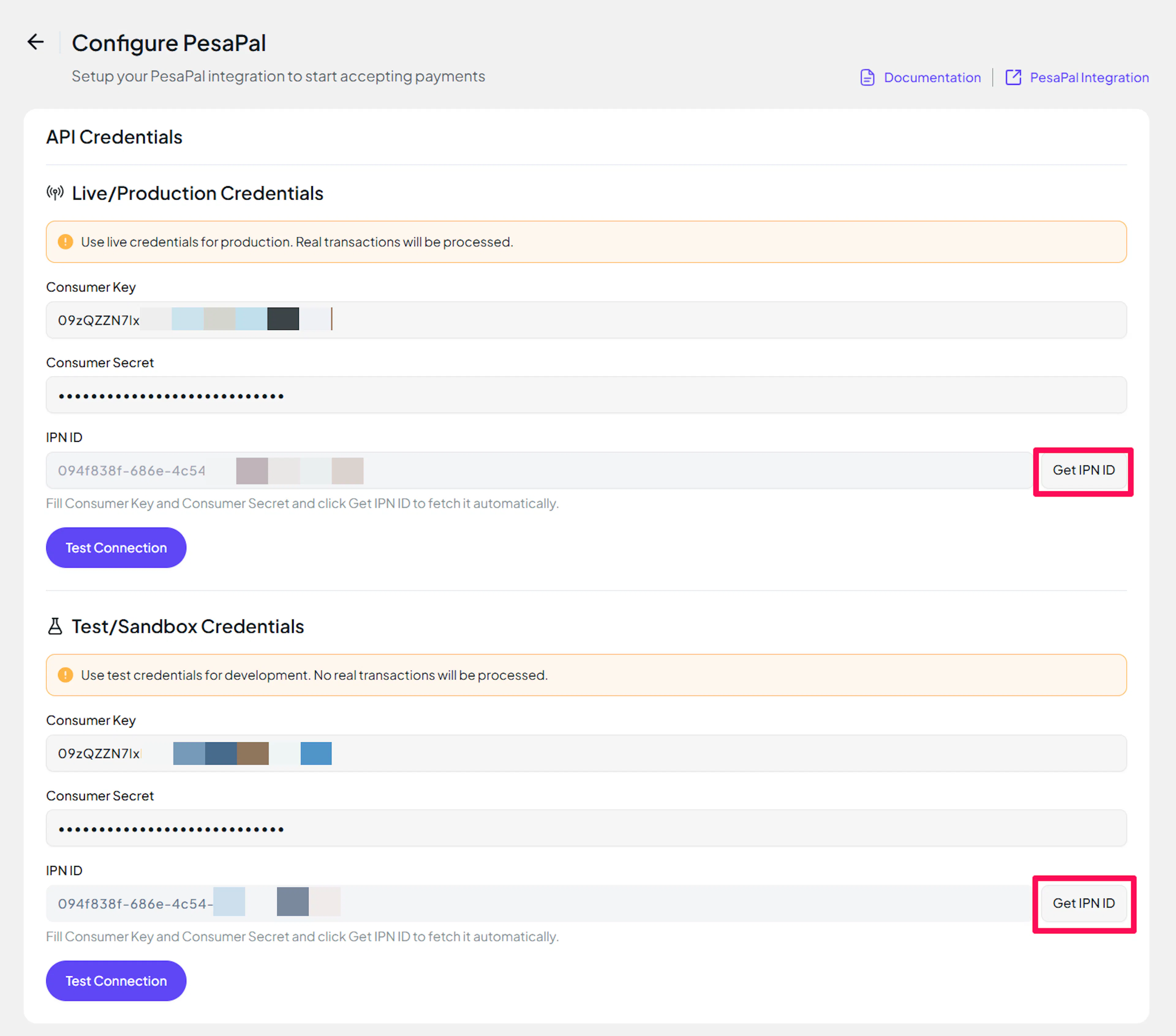Viewport: 1176px width, 1036px height.
Task: Get IPN ID for sandbox credentials
Action: [x=1084, y=904]
